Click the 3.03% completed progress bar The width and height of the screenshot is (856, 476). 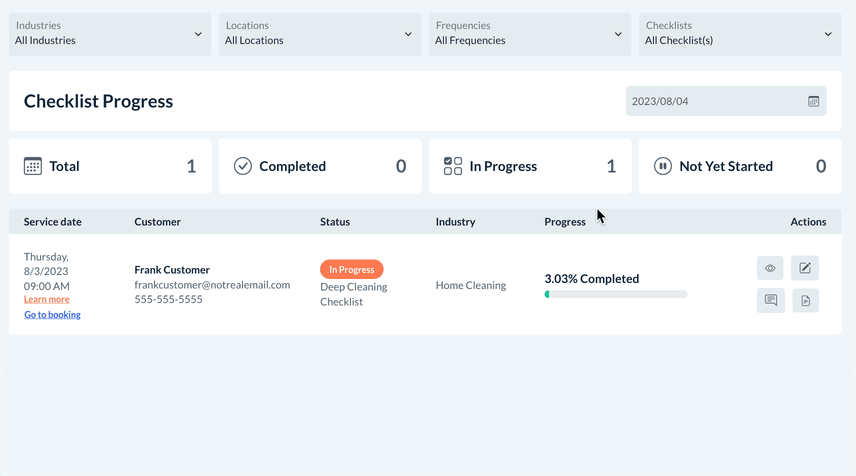(x=616, y=294)
